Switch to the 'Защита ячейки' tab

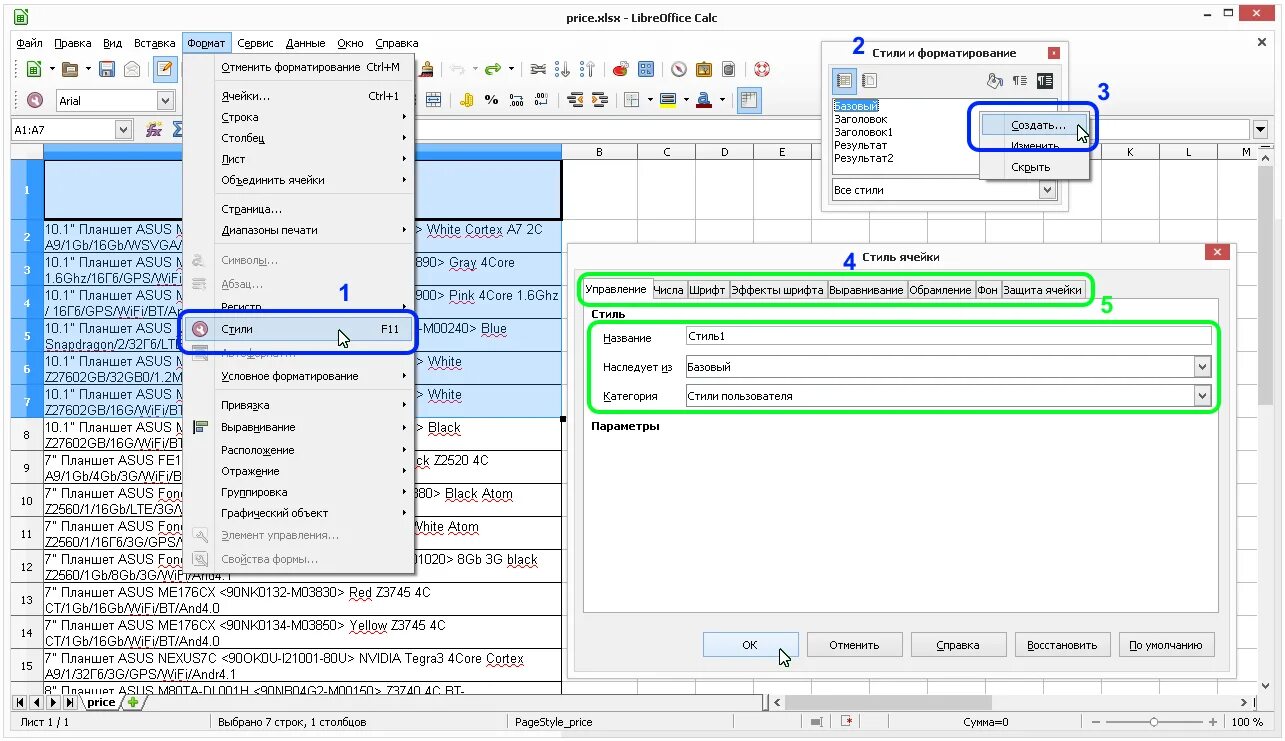point(1043,290)
